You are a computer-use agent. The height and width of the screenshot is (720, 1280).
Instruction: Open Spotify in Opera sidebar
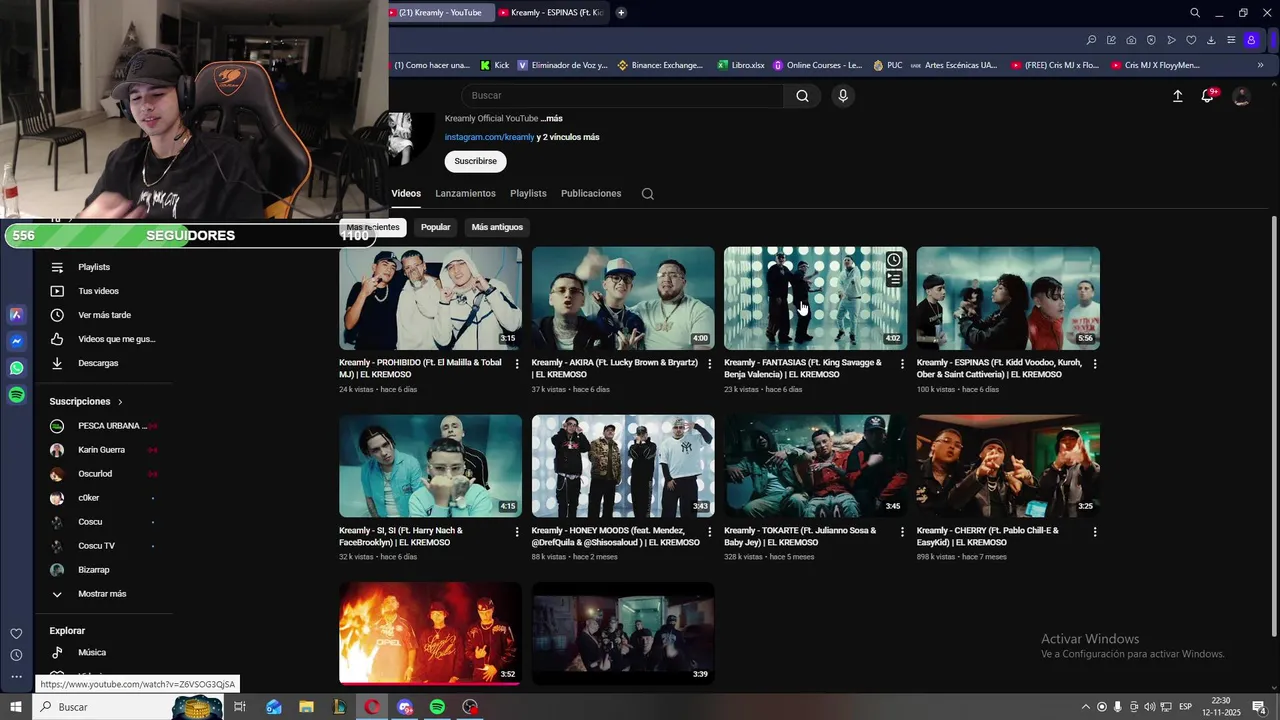[16, 395]
